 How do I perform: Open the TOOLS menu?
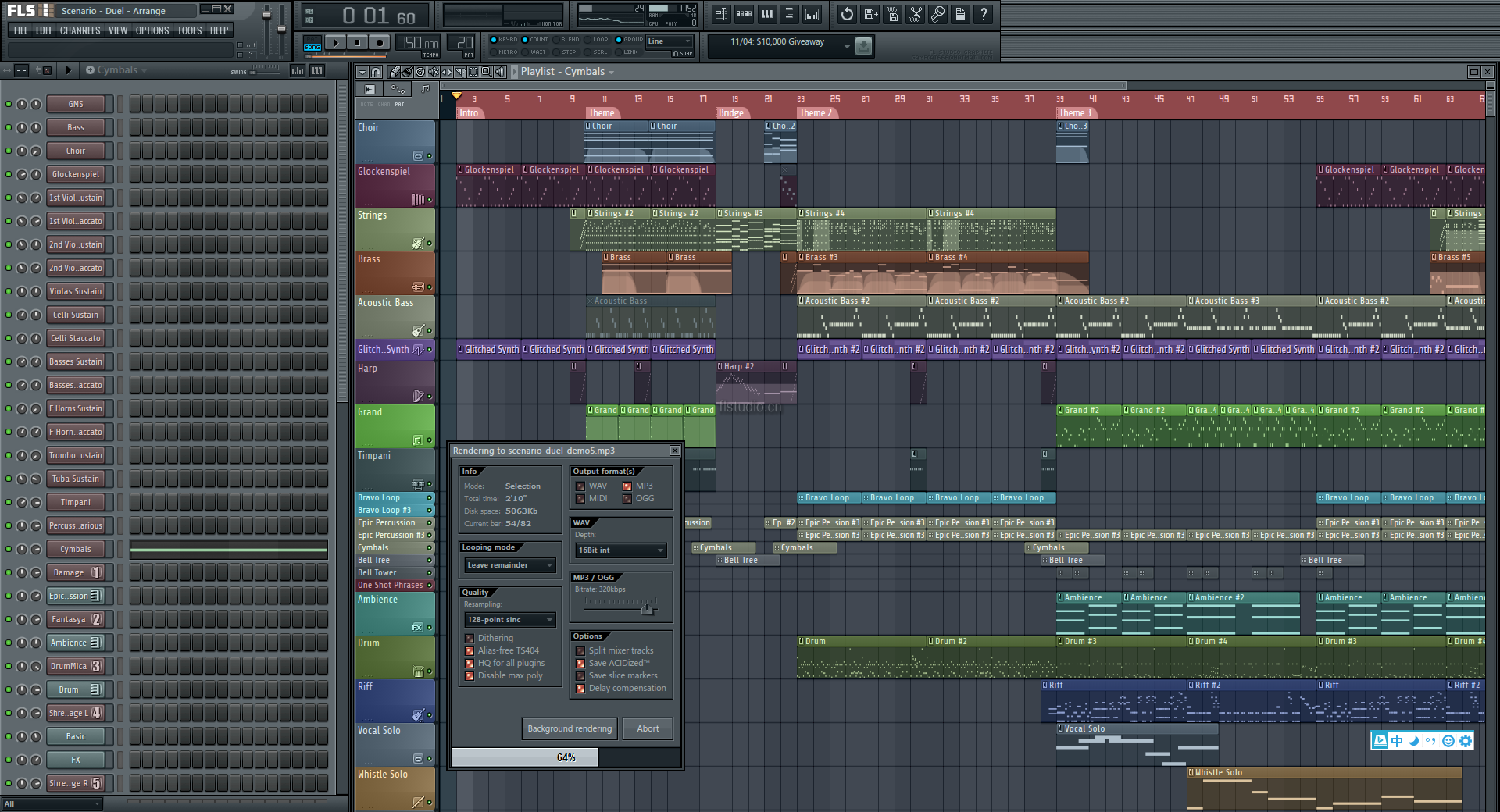click(x=189, y=30)
